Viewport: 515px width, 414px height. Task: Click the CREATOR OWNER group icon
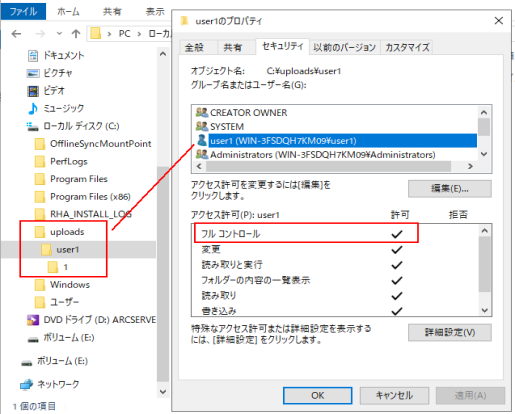point(202,112)
